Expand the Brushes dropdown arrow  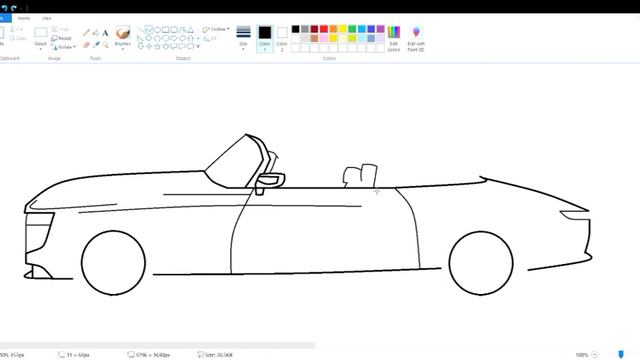pos(123,49)
